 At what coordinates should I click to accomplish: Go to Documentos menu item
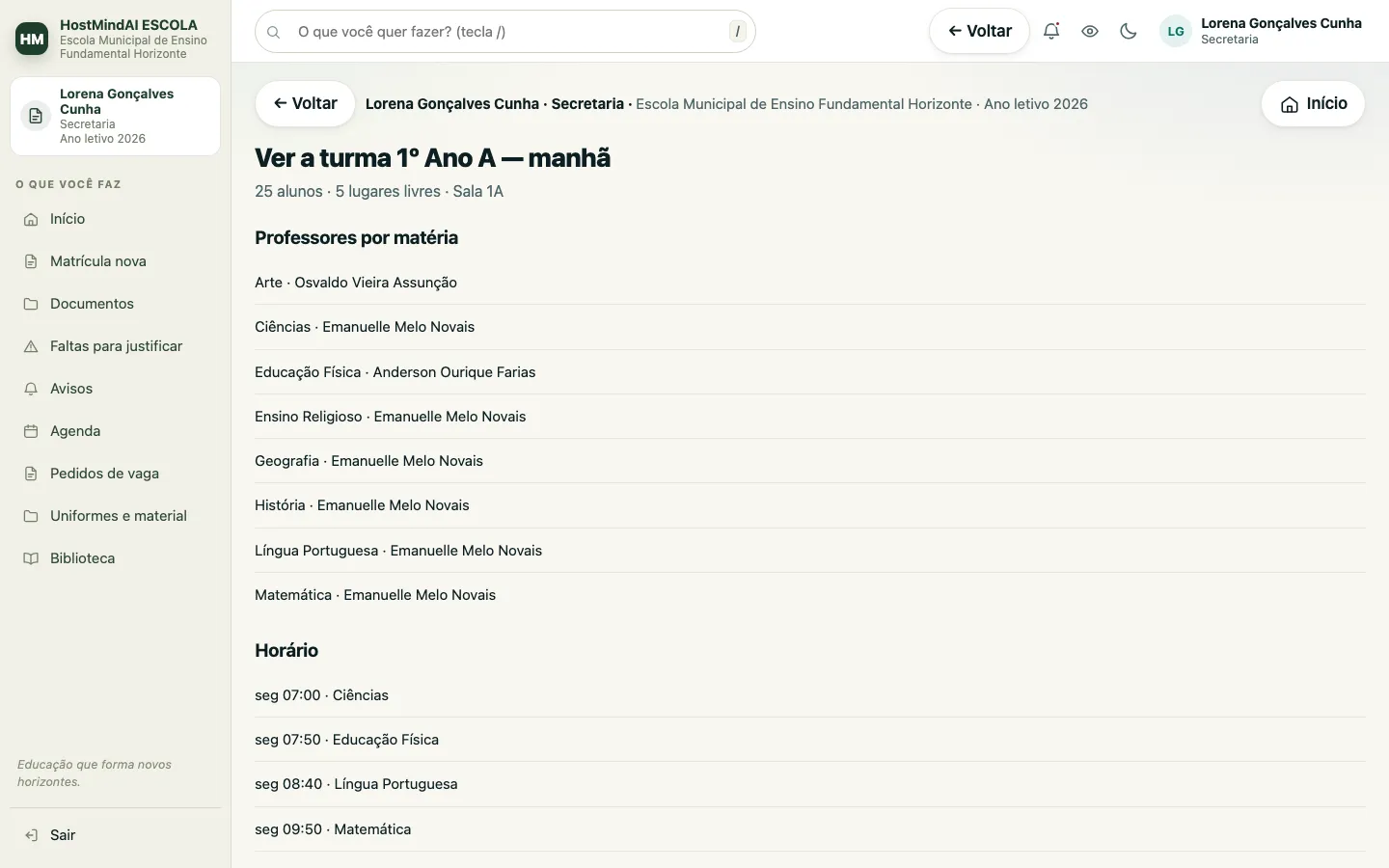[x=116, y=304]
